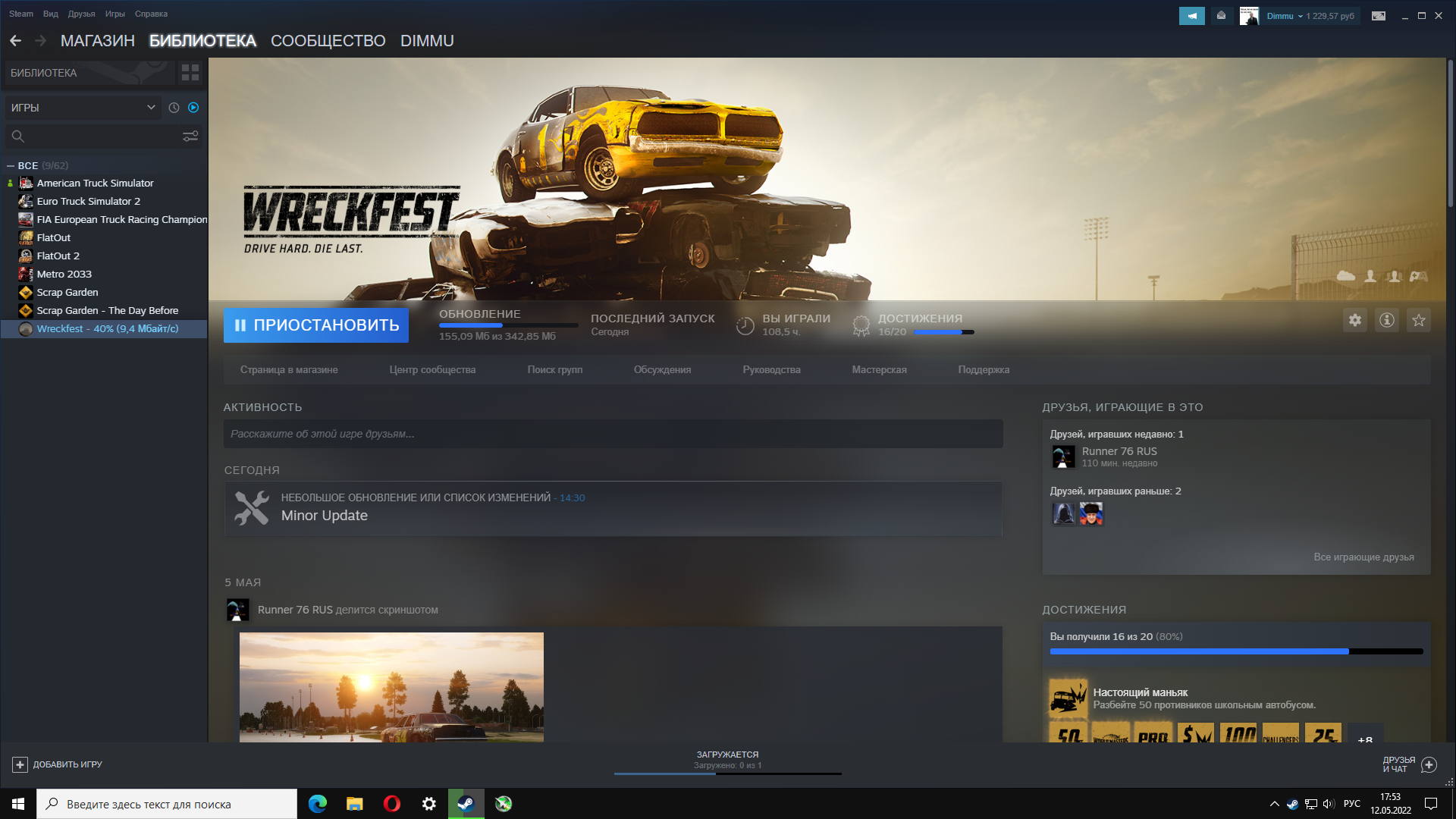This screenshot has height=819, width=1456.
Task: Open Steam Big Picture mode icon
Action: pos(1378,16)
